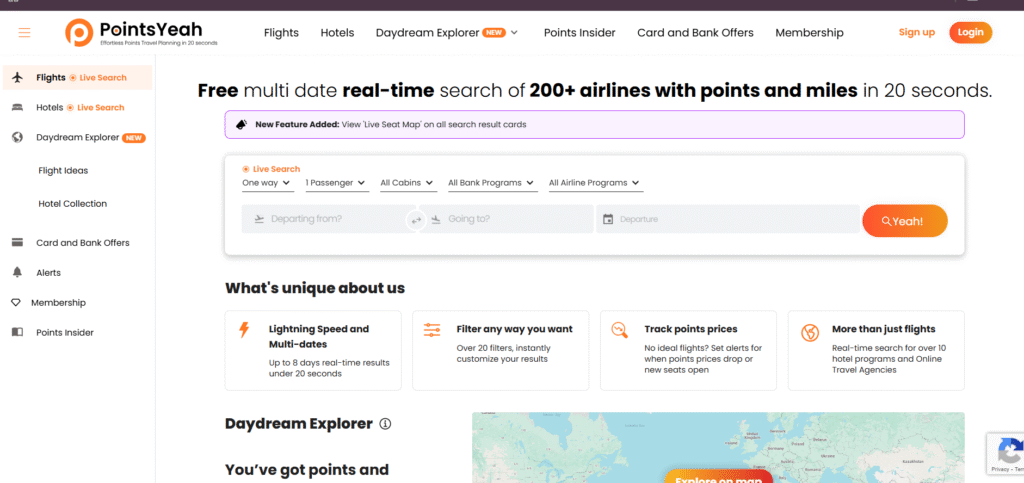Click the world map preview
The height and width of the screenshot is (483, 1024).
click(x=718, y=448)
